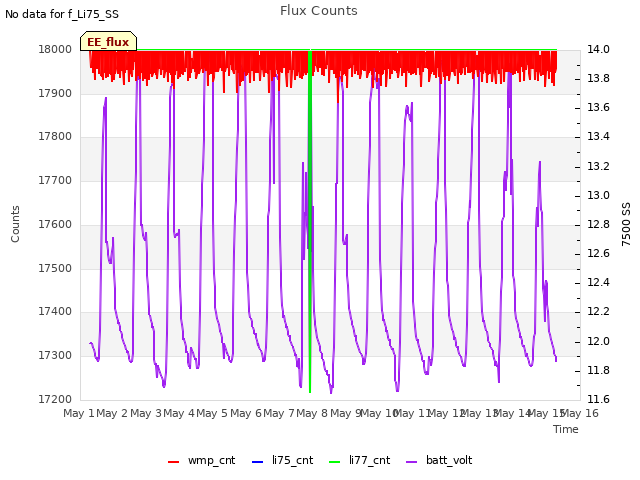Click the 7500 SS right axis label

626,224
